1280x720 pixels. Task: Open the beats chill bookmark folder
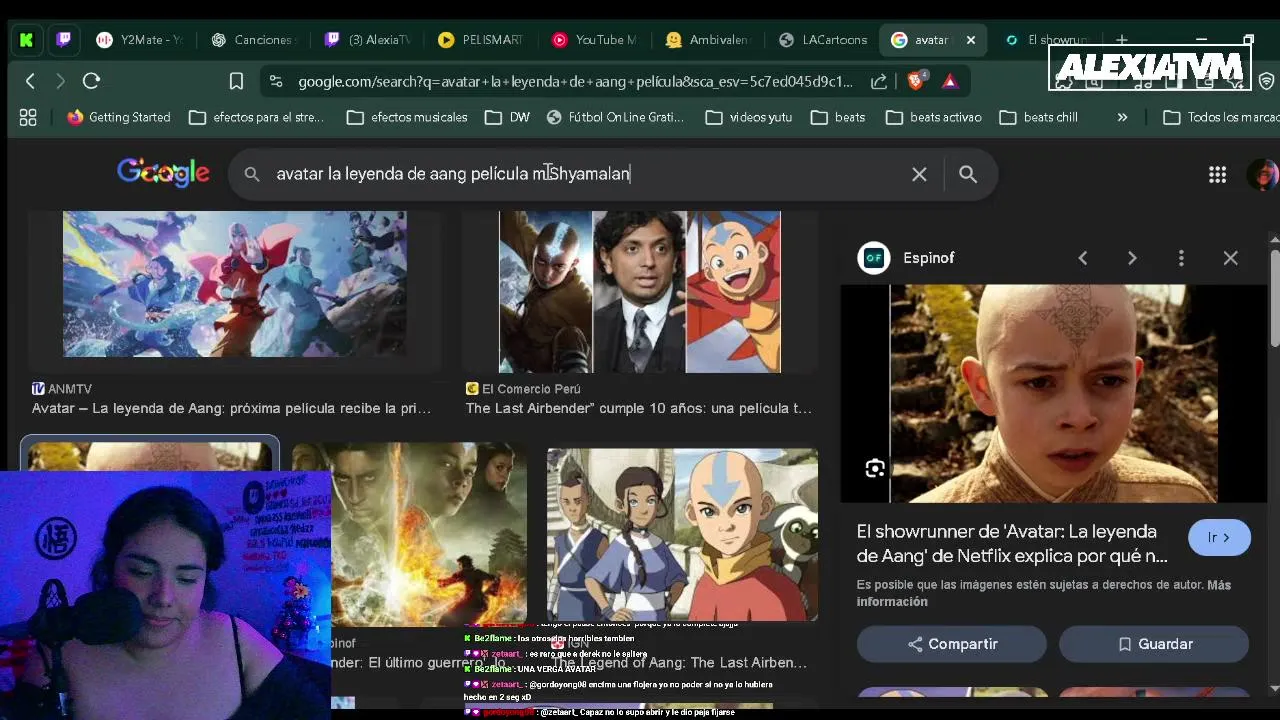pyautogui.click(x=1039, y=117)
